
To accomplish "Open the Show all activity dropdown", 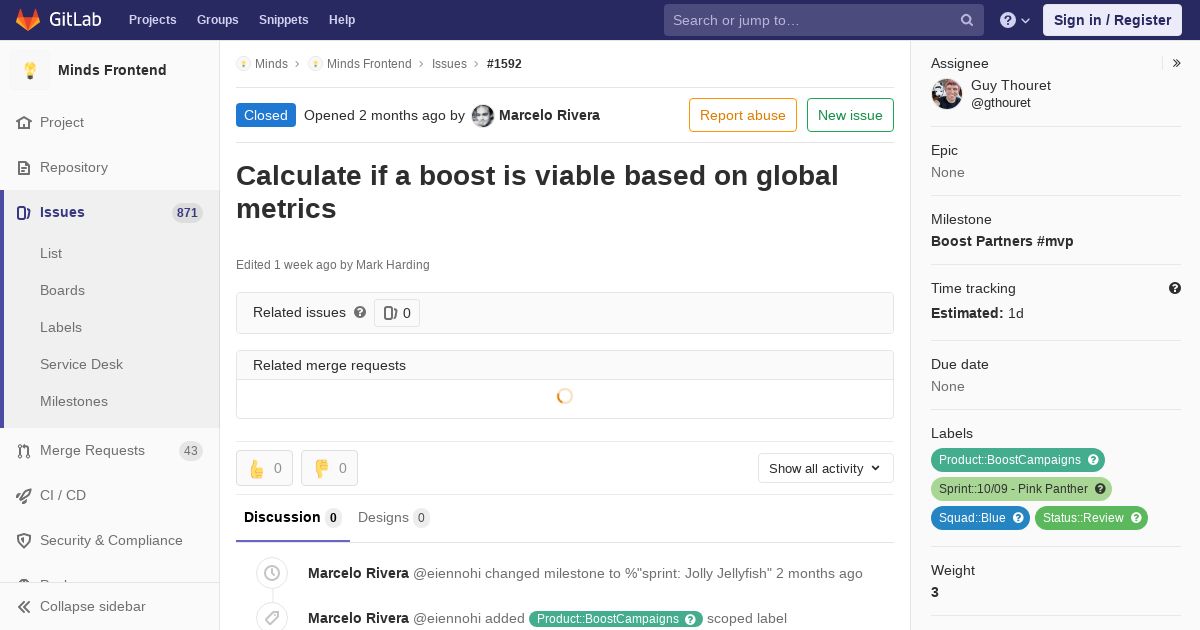I will coord(826,468).
